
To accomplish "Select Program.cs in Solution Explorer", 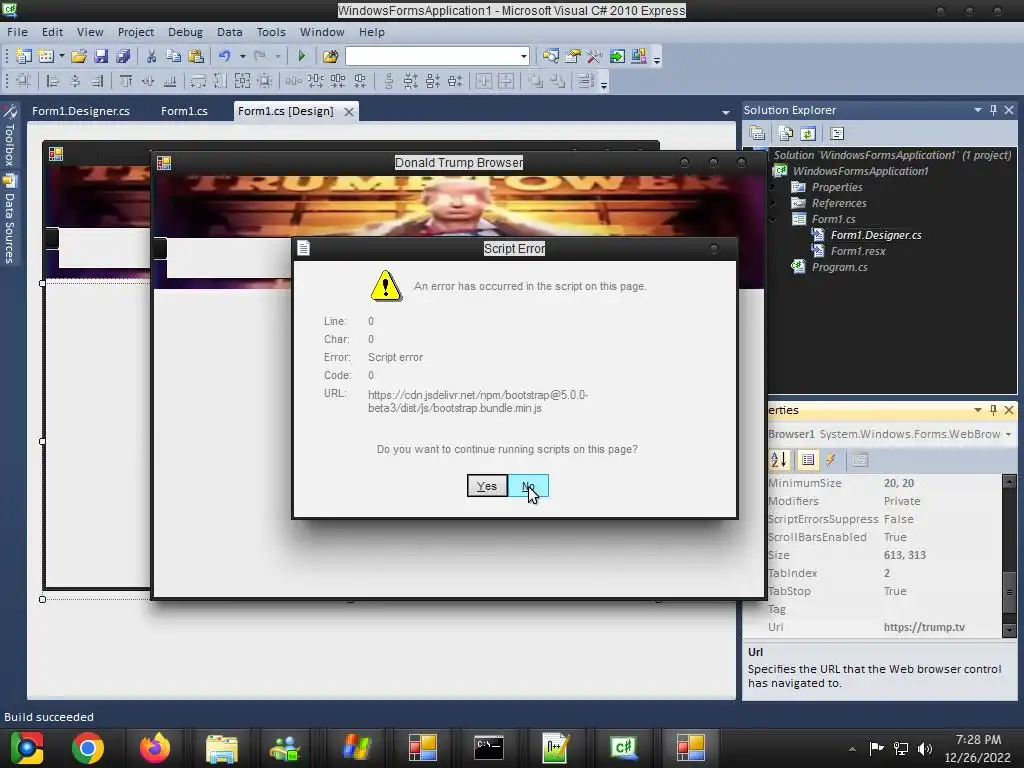I will click(839, 267).
